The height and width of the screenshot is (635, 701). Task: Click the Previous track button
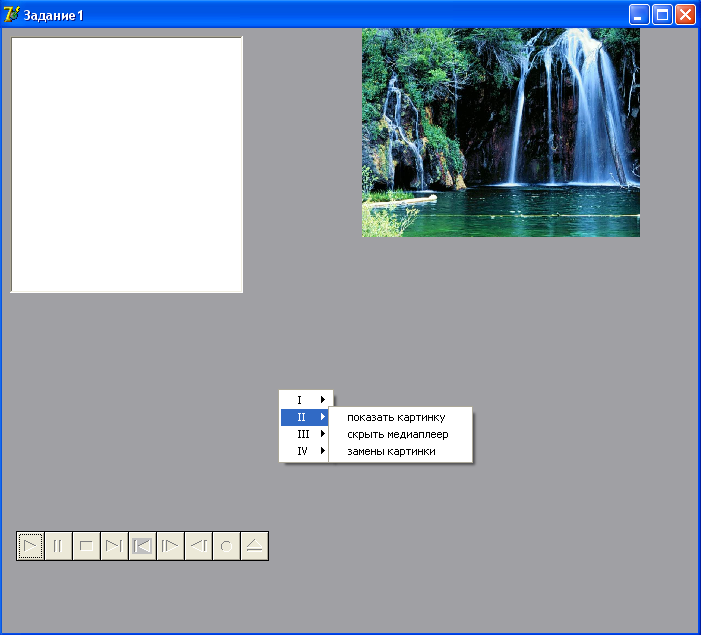point(142,546)
